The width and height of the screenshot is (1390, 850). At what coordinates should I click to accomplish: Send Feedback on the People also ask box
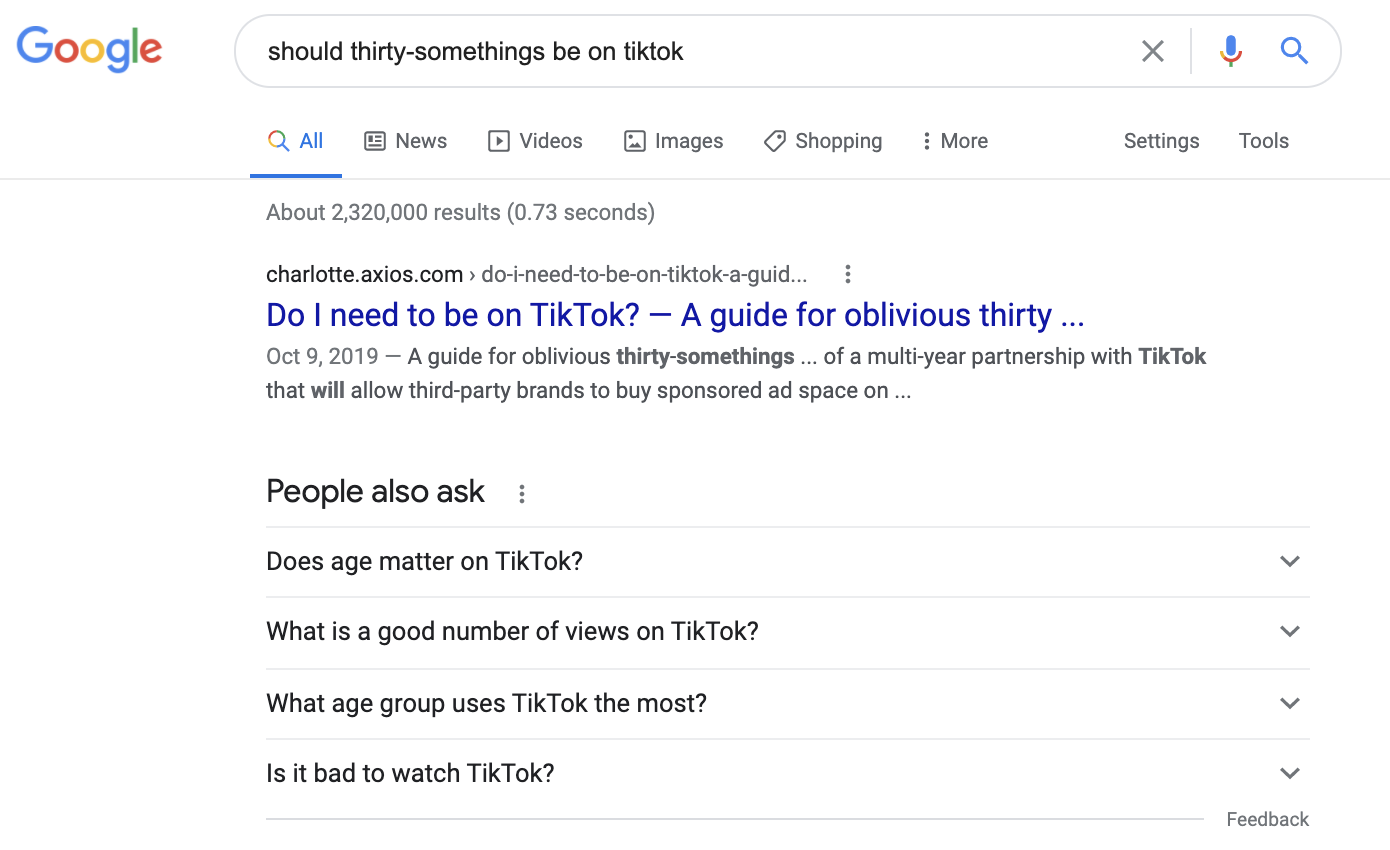(x=1267, y=818)
